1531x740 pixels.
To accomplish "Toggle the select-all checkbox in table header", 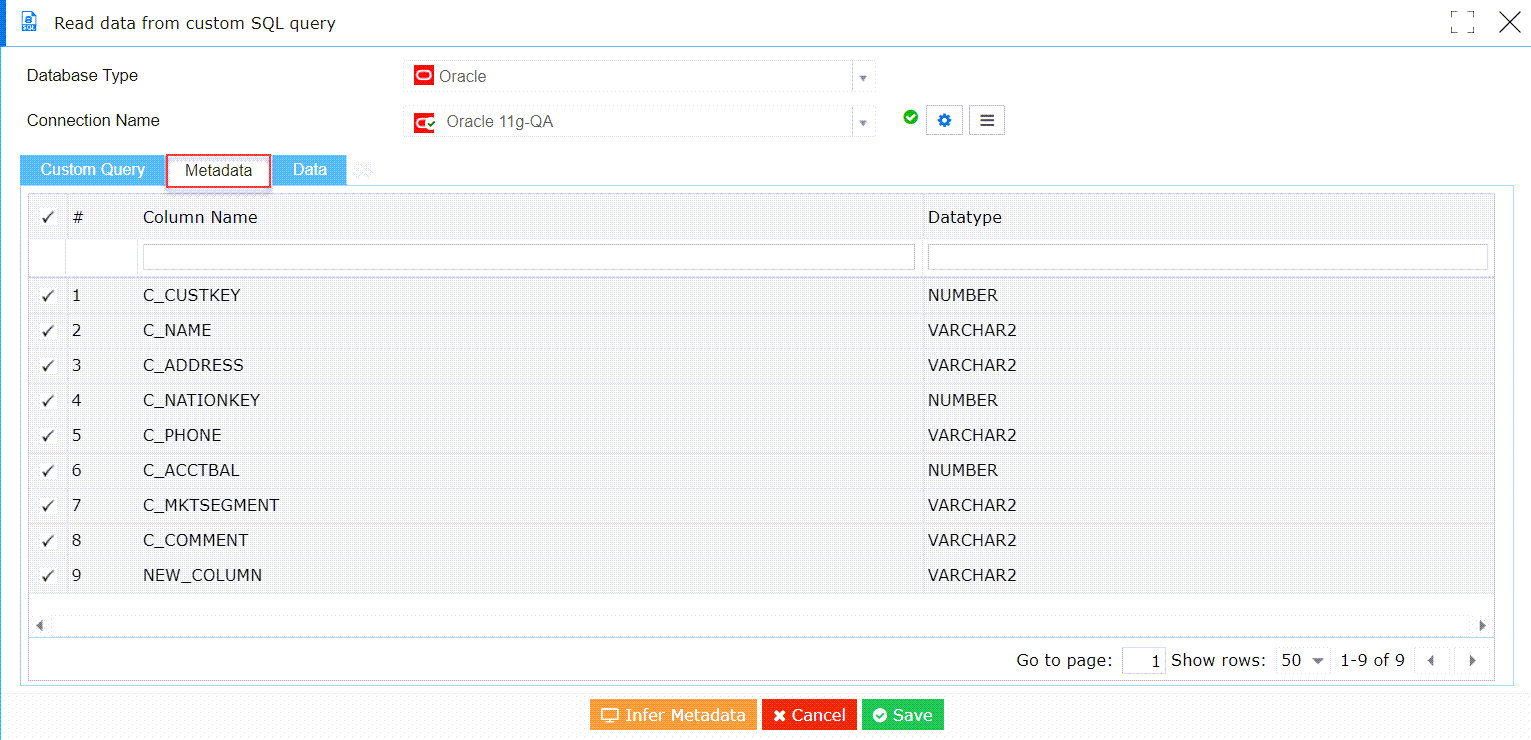I will coord(47,217).
